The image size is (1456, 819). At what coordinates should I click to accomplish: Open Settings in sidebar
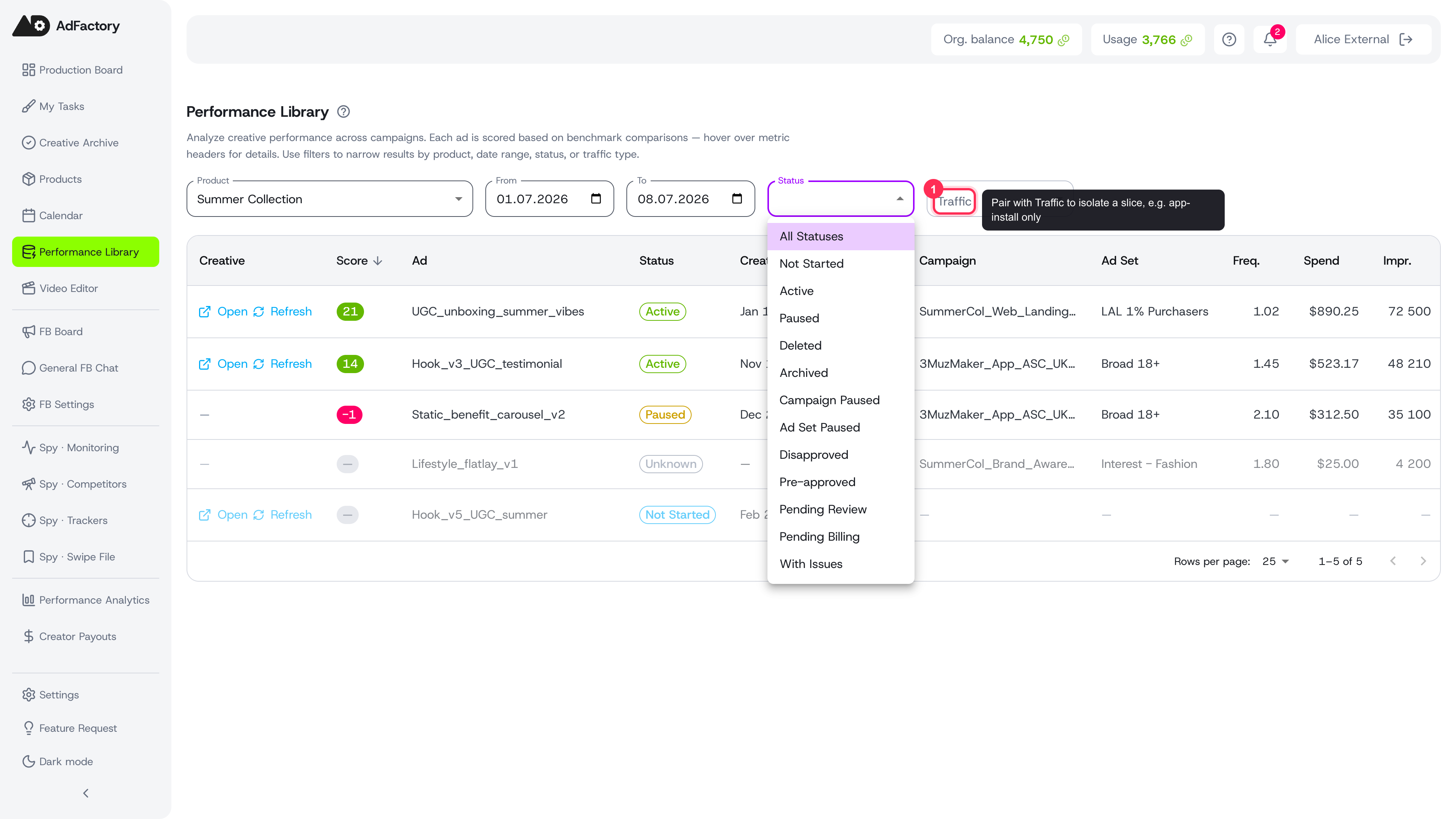[x=85, y=695]
